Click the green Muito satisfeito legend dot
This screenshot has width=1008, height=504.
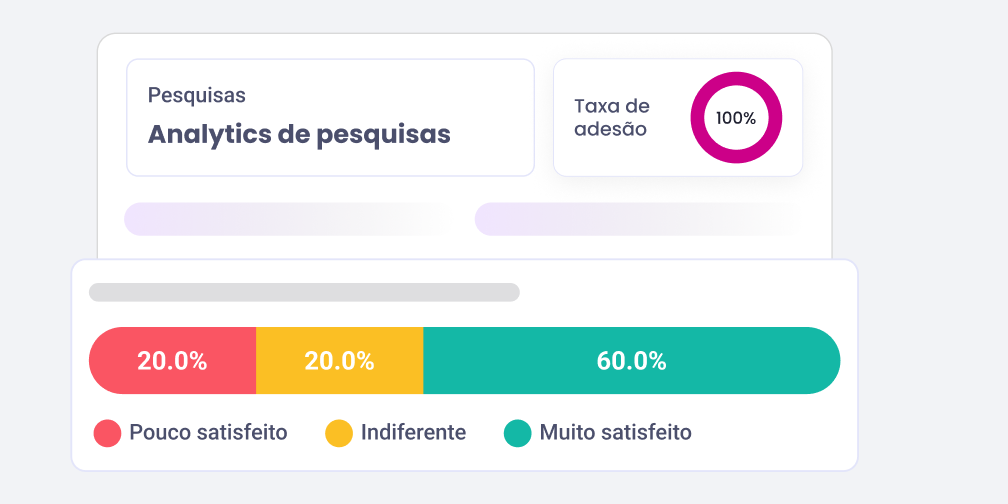pyautogui.click(x=517, y=433)
